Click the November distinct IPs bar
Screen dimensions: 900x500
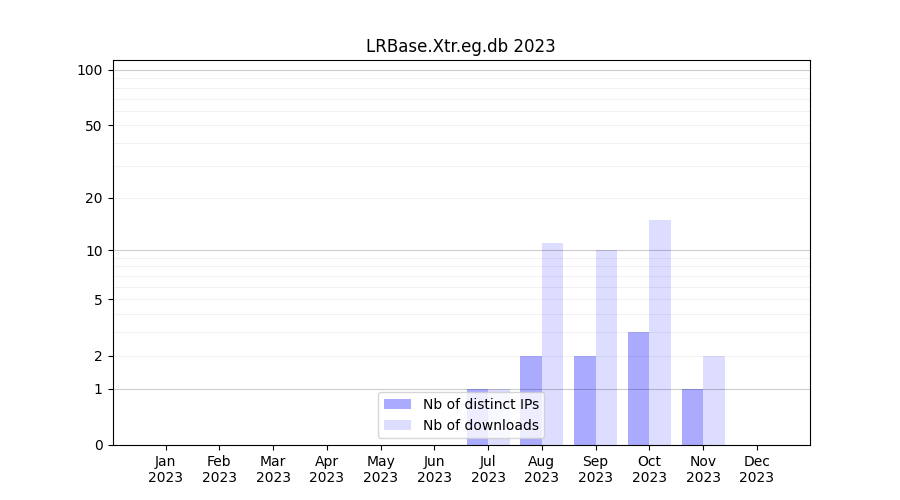(x=692, y=417)
